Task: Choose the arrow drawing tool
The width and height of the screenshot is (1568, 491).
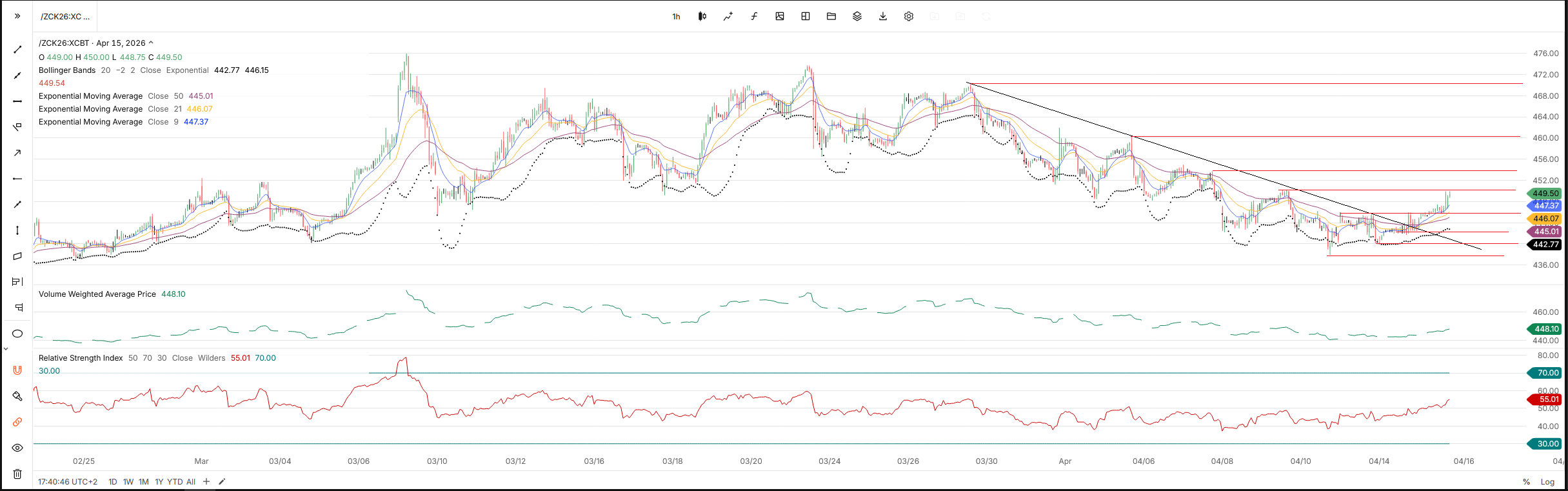Action: click(17, 153)
